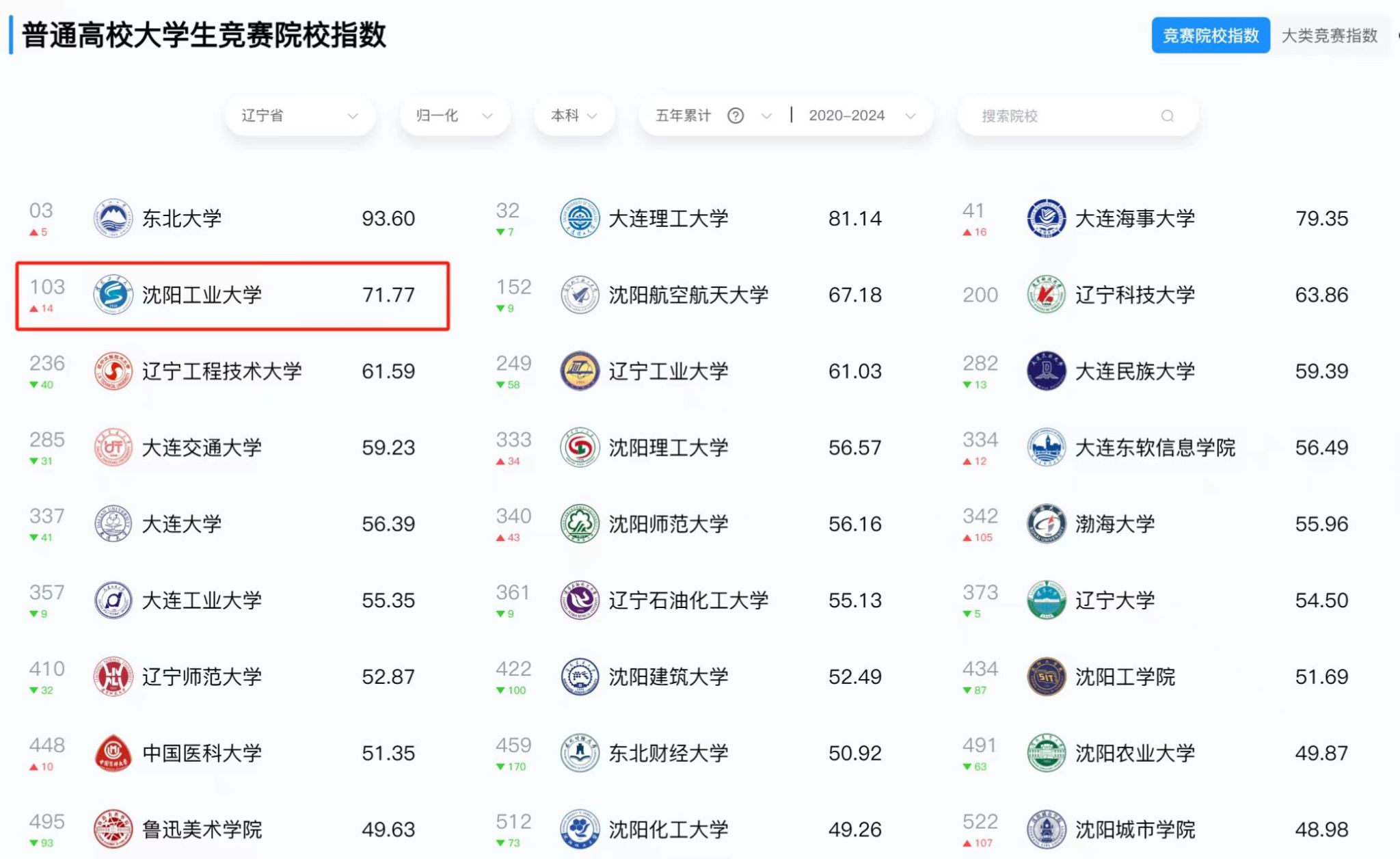
Task: Open the 辽宁省 province dropdown
Action: pyautogui.click(x=299, y=116)
